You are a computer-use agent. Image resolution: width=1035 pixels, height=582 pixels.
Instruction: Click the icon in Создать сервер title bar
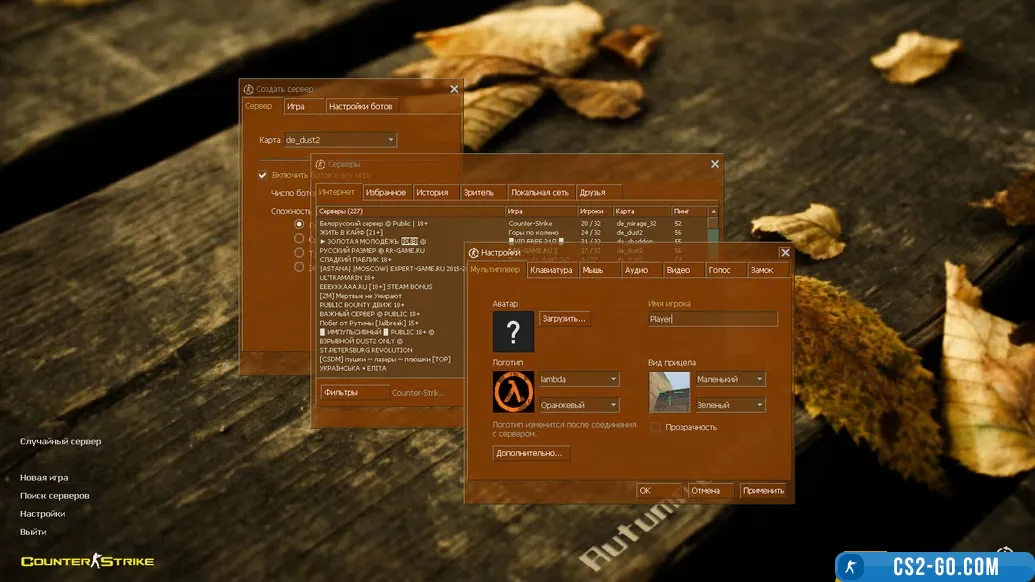click(x=248, y=89)
